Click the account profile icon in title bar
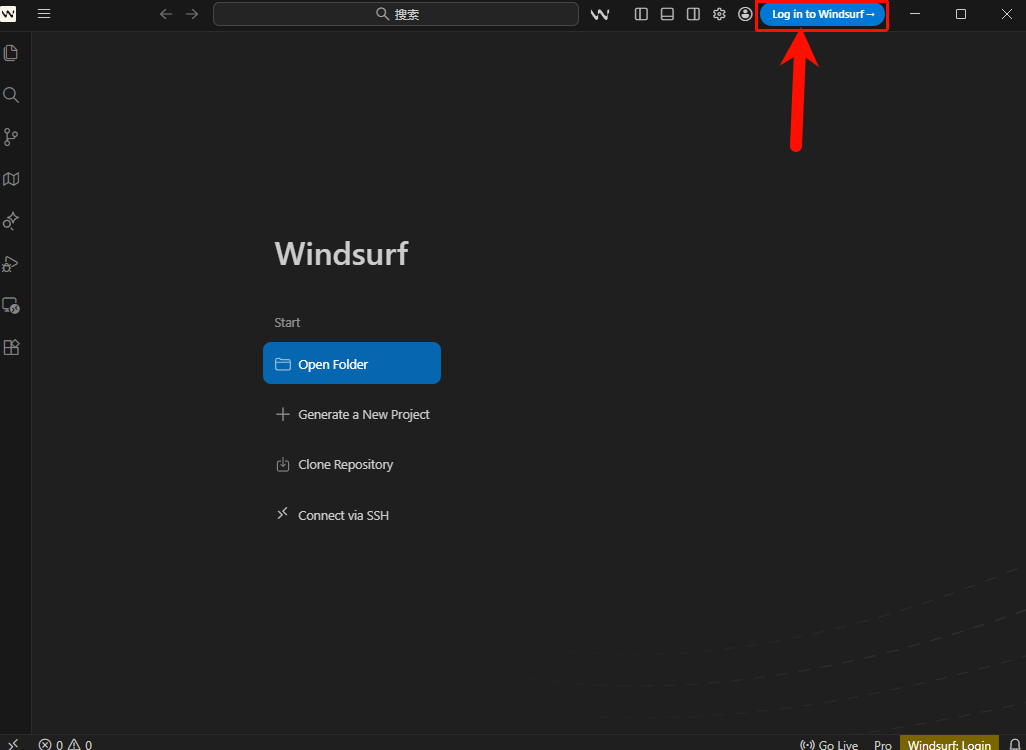The width and height of the screenshot is (1026, 750). 745,14
